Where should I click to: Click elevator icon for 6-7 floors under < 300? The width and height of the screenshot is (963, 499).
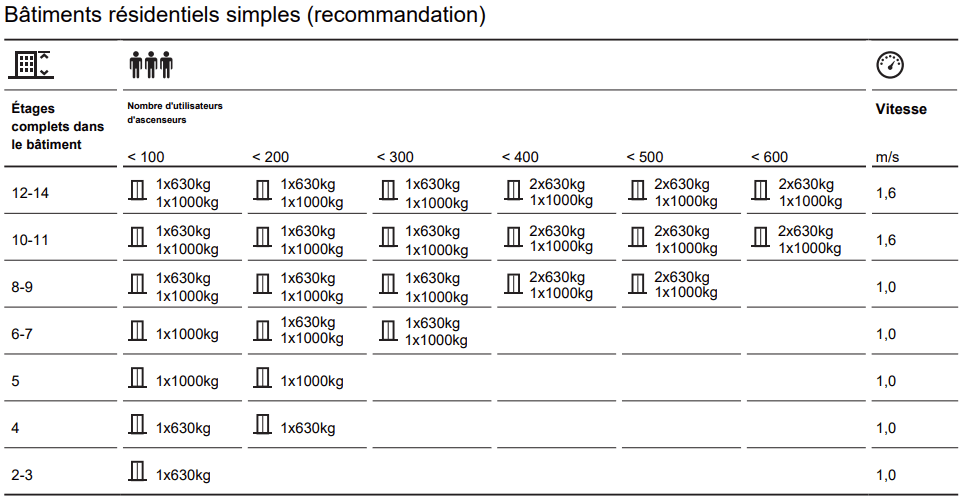388,331
